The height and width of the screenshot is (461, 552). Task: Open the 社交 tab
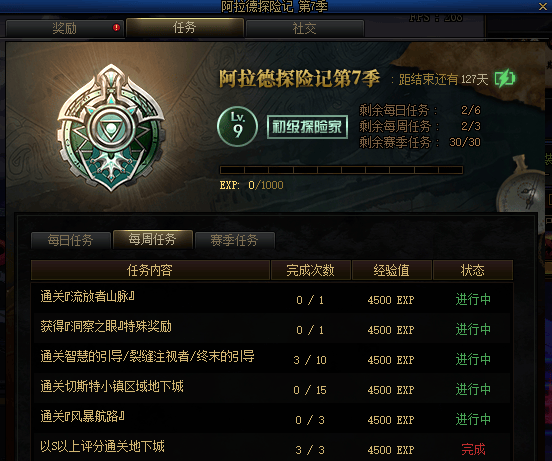pos(305,28)
